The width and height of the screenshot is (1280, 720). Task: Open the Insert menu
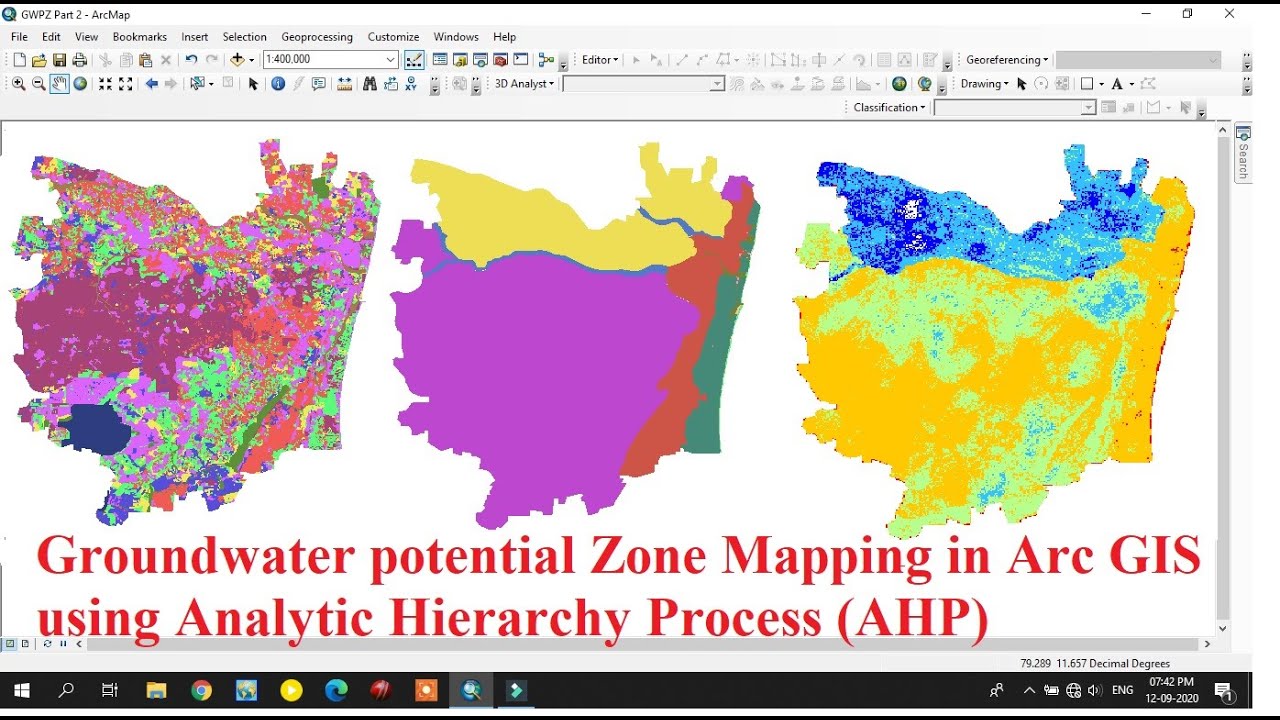click(194, 37)
